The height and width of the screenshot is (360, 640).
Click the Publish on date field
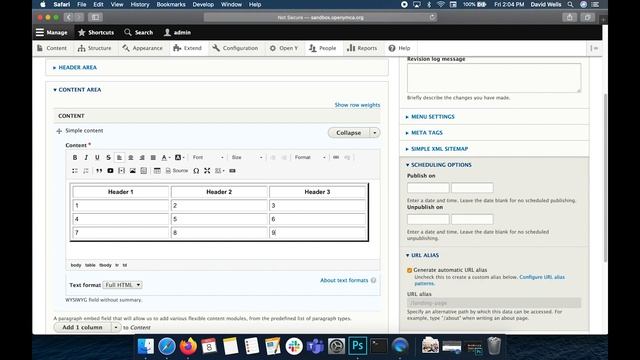pos(428,188)
